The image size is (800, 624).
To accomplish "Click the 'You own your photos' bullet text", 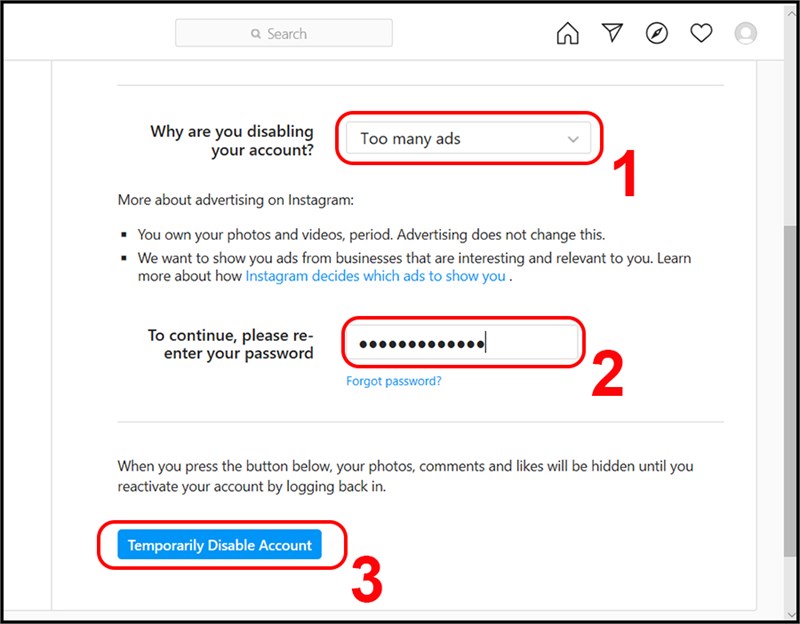I will (370, 235).
